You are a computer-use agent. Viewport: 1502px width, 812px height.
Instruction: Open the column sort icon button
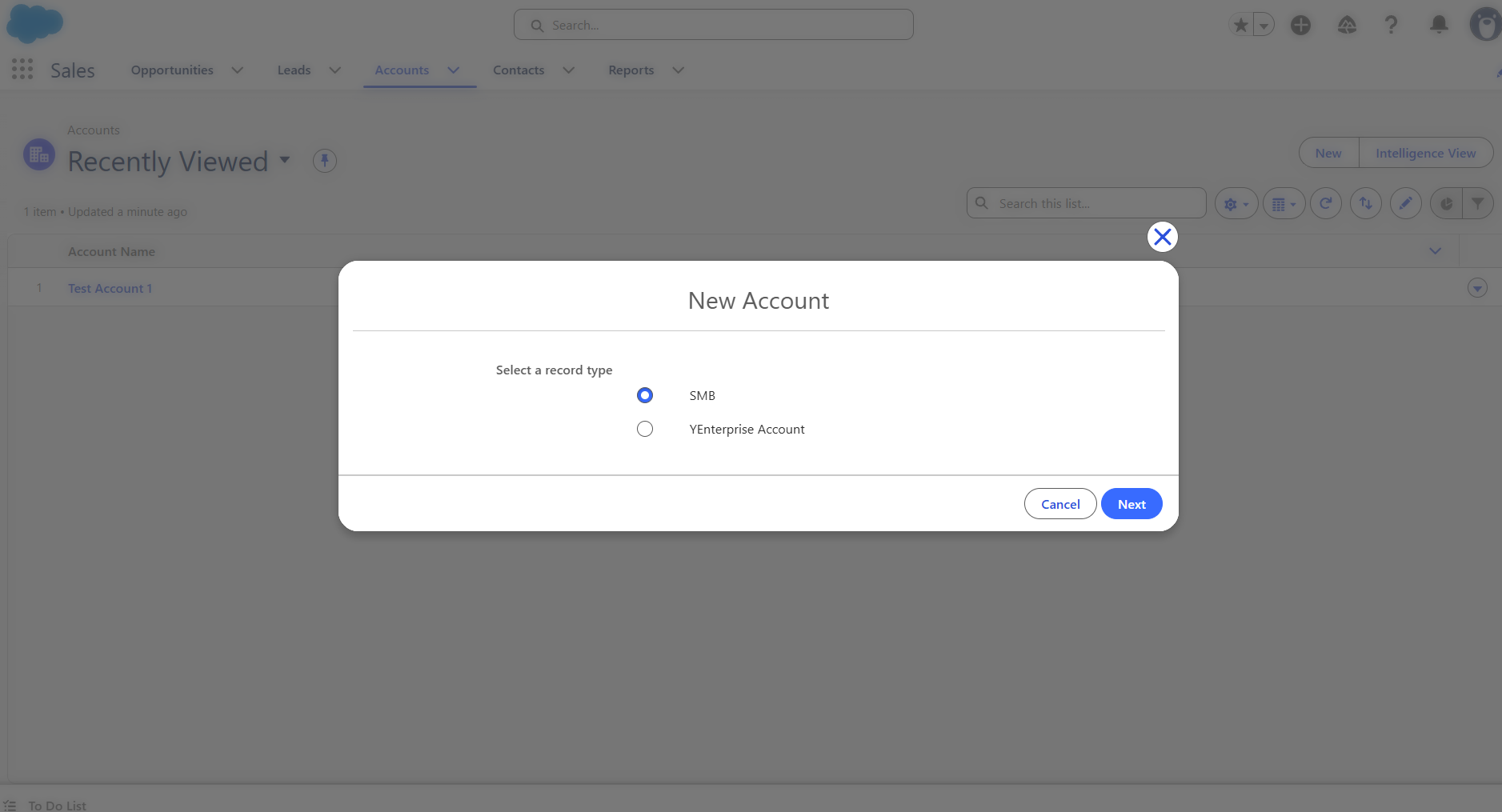click(1366, 204)
